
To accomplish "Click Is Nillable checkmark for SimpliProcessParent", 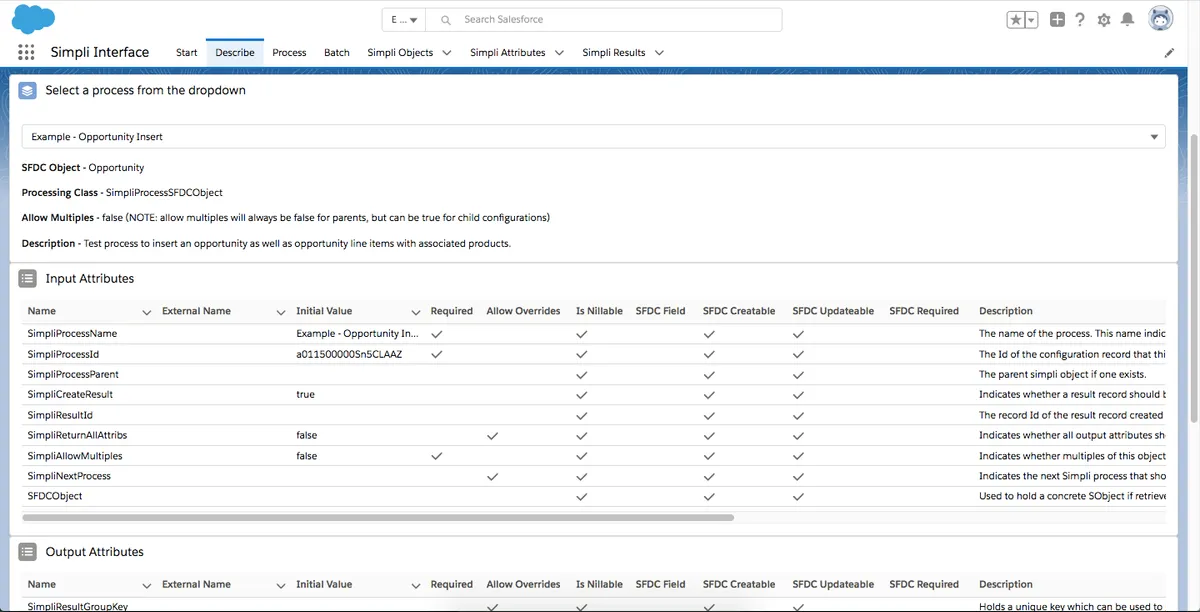I will [x=582, y=375].
